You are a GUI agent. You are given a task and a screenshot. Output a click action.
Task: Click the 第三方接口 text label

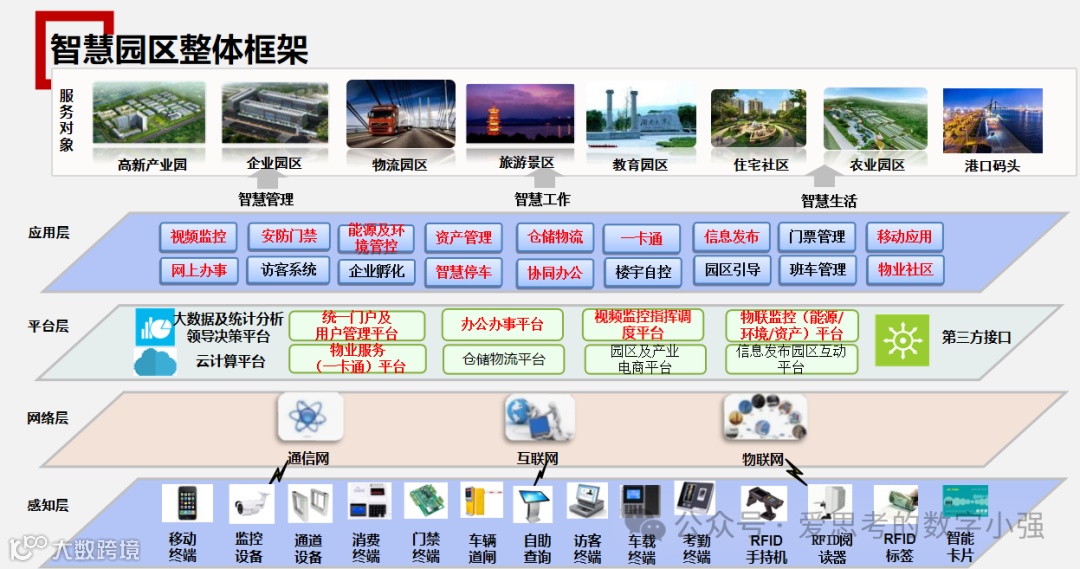pyautogui.click(x=976, y=338)
